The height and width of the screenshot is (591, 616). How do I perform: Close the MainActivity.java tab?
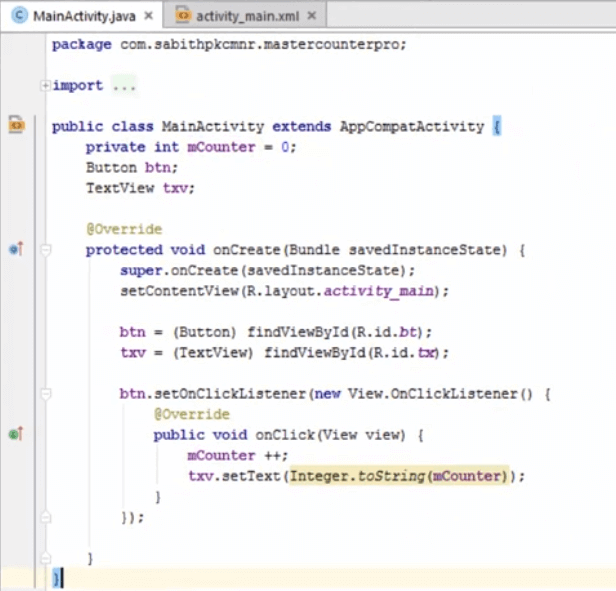pyautogui.click(x=148, y=16)
